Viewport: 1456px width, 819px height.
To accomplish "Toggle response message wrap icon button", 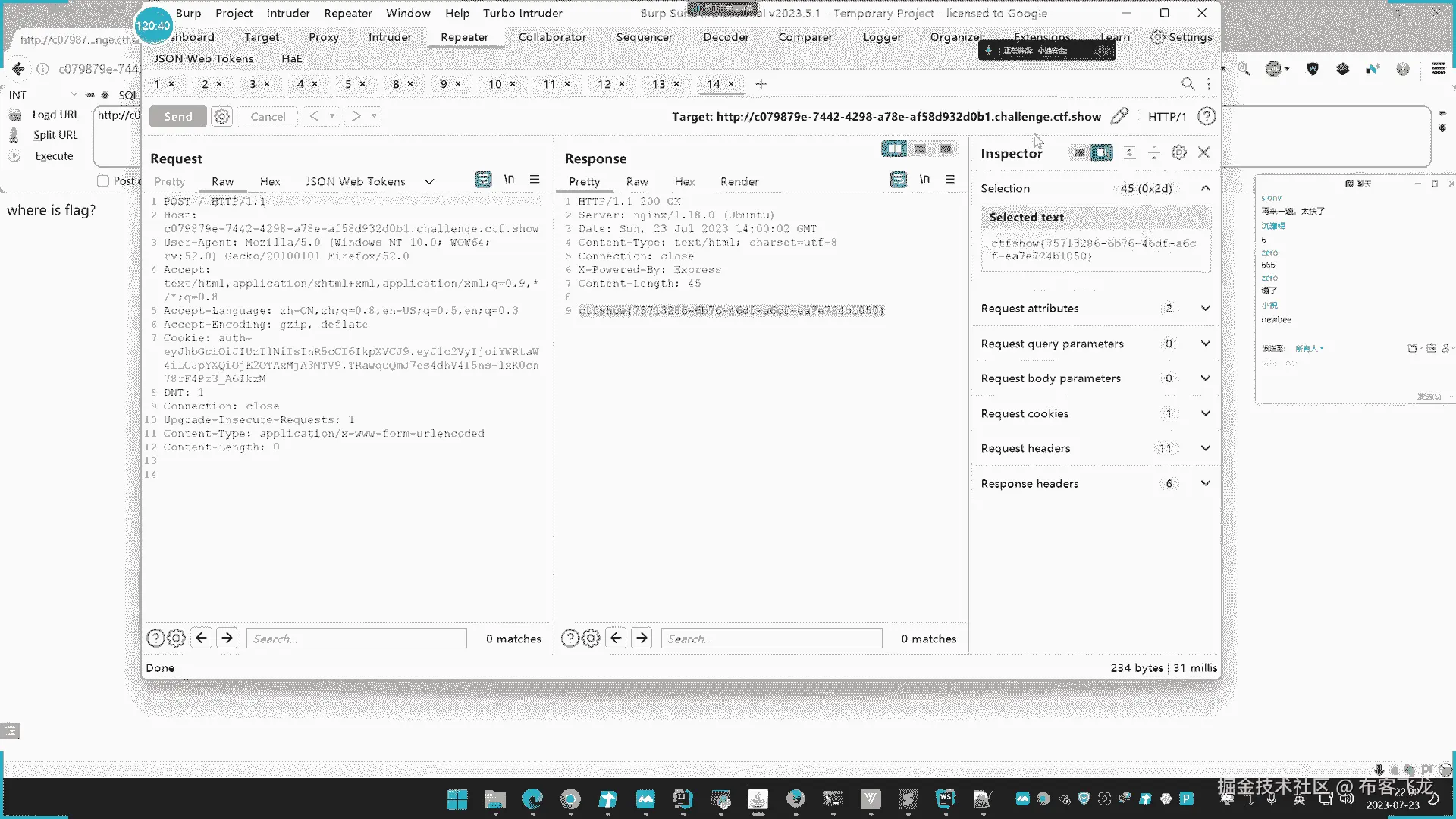I will click(898, 180).
